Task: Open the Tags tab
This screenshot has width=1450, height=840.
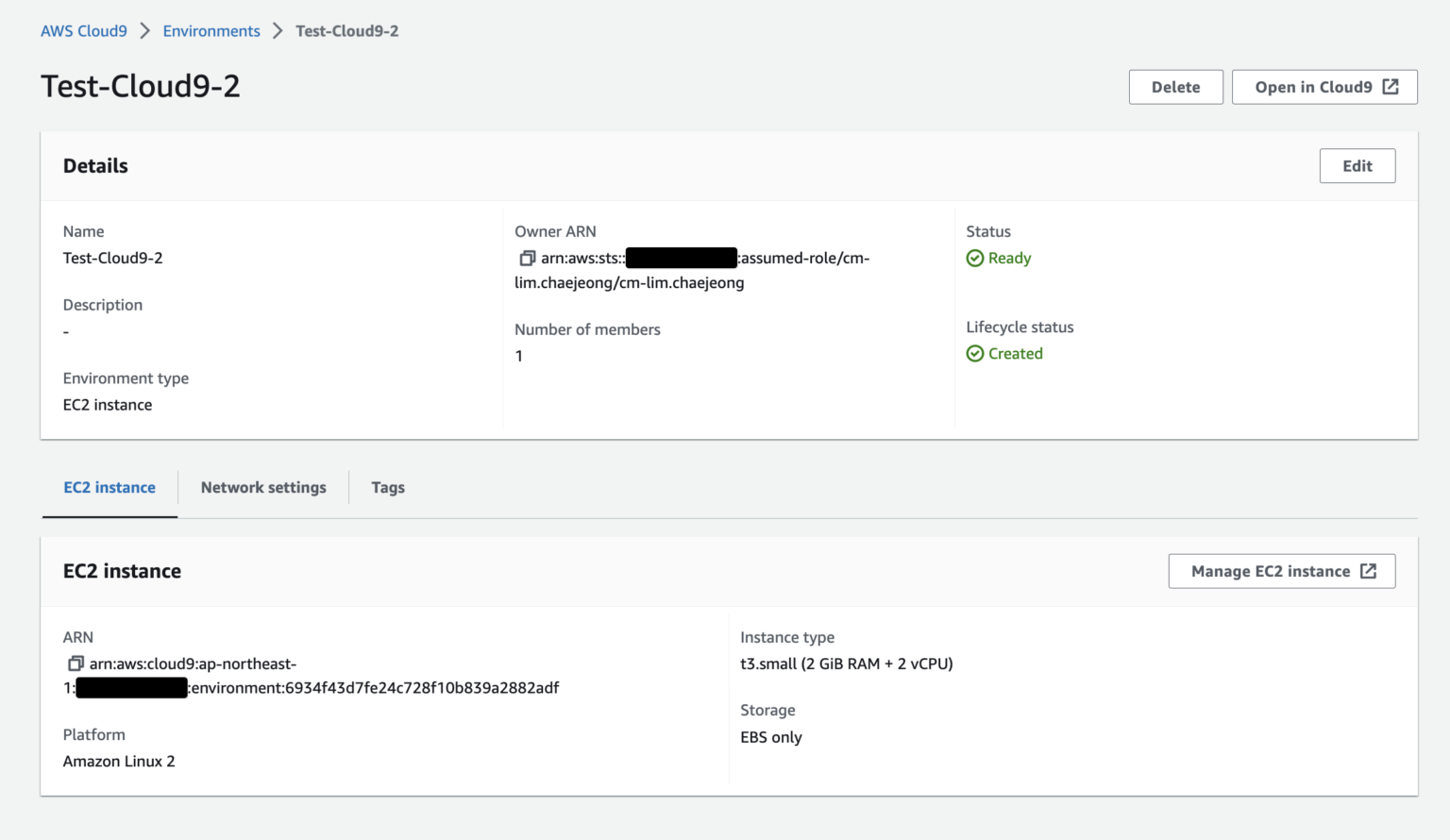Action: point(387,487)
